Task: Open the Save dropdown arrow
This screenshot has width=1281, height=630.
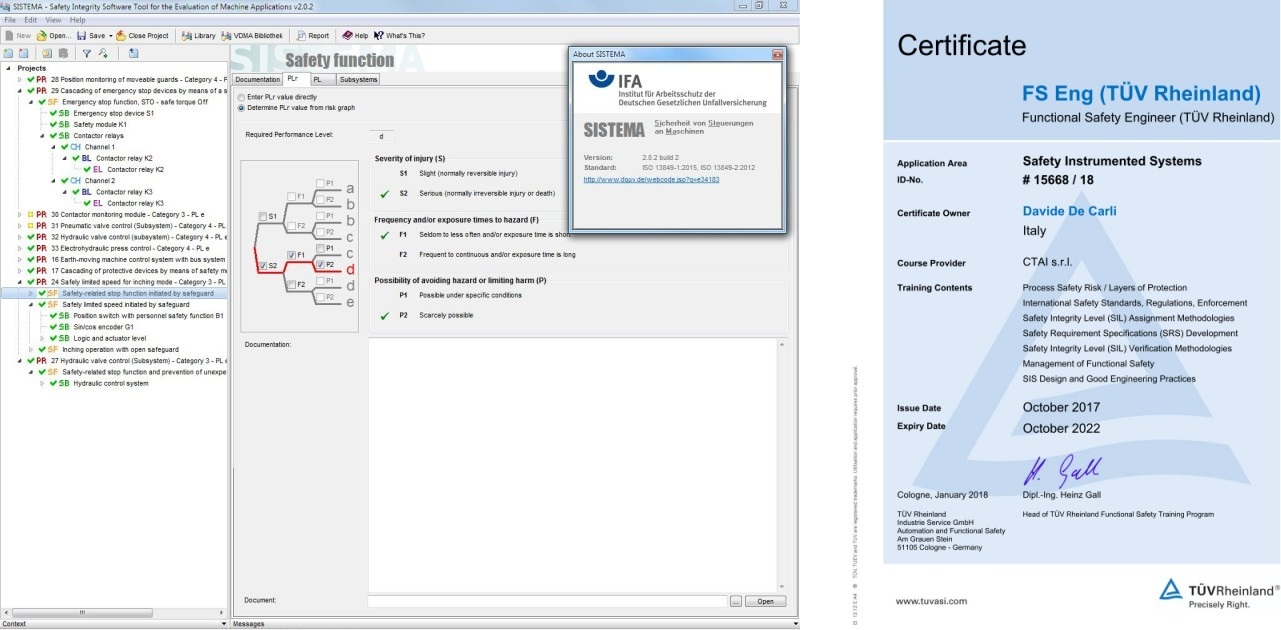Action: coord(109,35)
